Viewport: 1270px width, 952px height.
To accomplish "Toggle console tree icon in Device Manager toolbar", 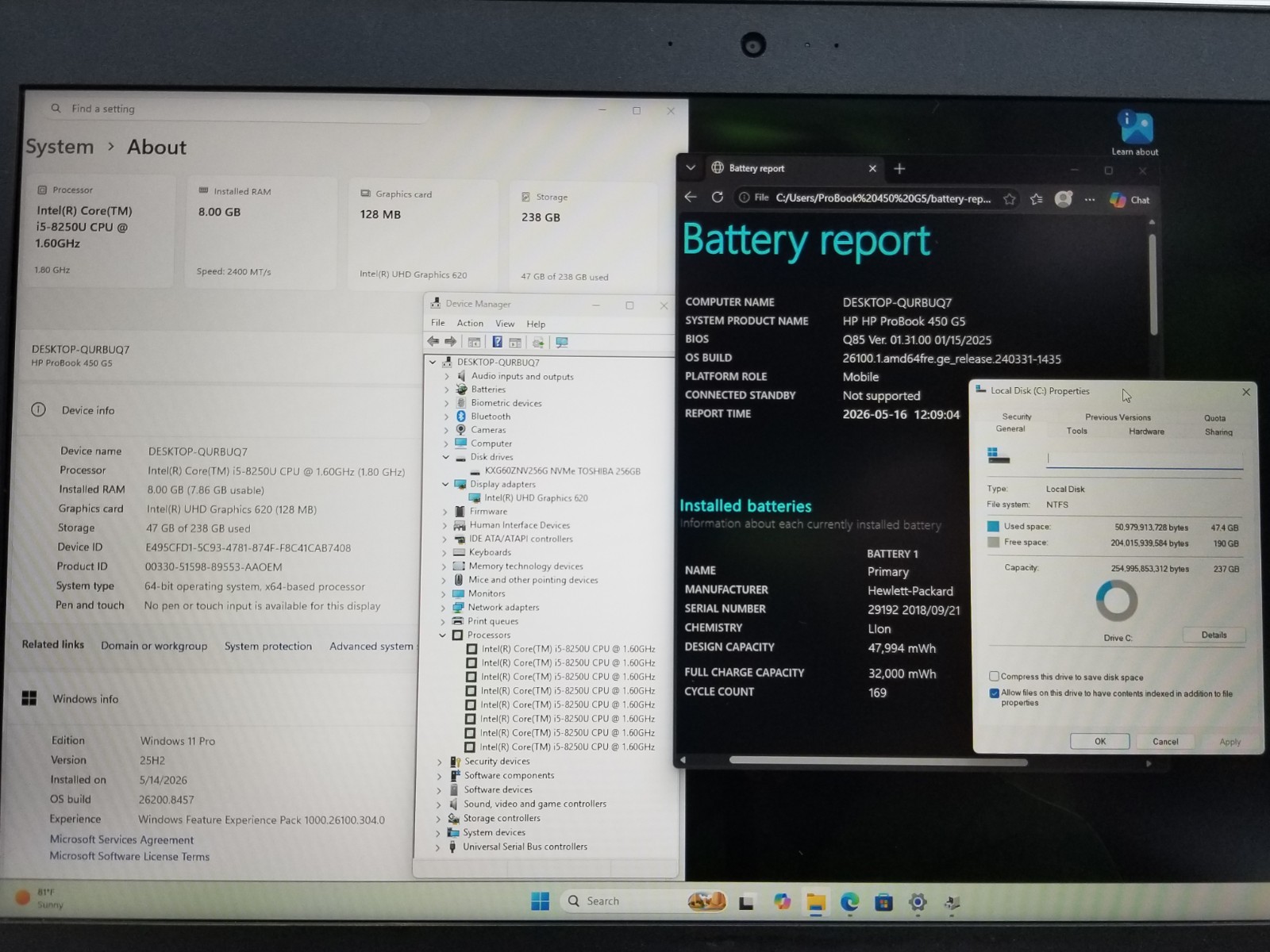I will 474,343.
